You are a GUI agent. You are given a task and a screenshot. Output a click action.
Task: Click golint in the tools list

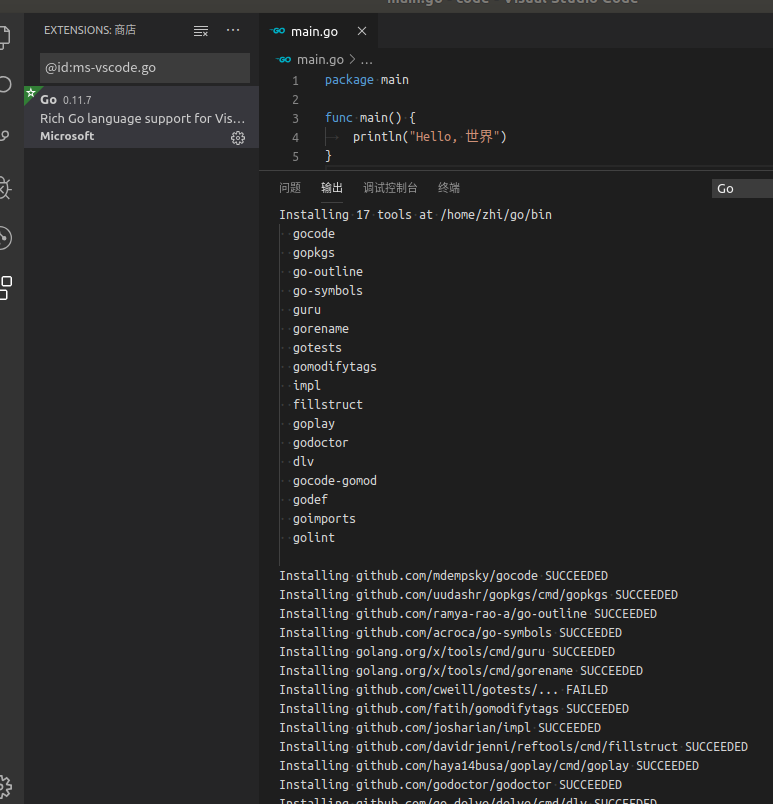314,537
